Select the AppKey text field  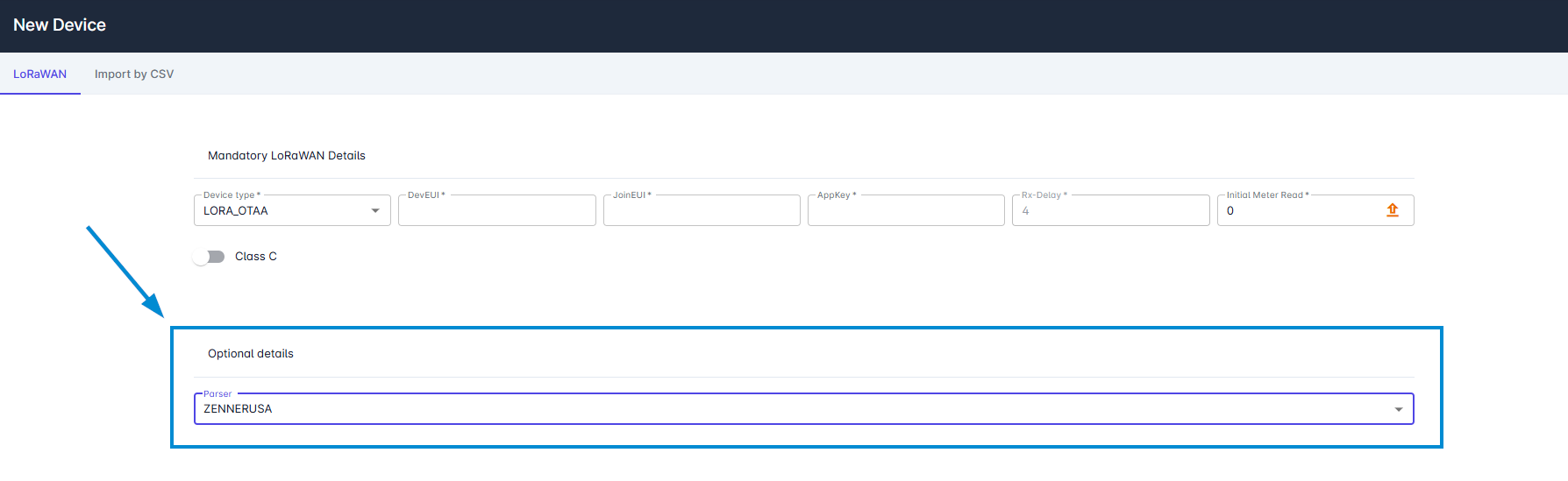[x=906, y=211]
